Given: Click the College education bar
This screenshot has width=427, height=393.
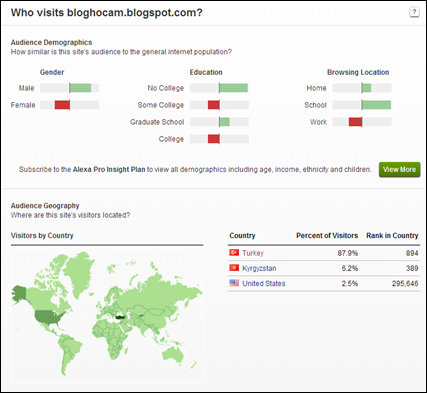Looking at the screenshot, I should click(219, 139).
